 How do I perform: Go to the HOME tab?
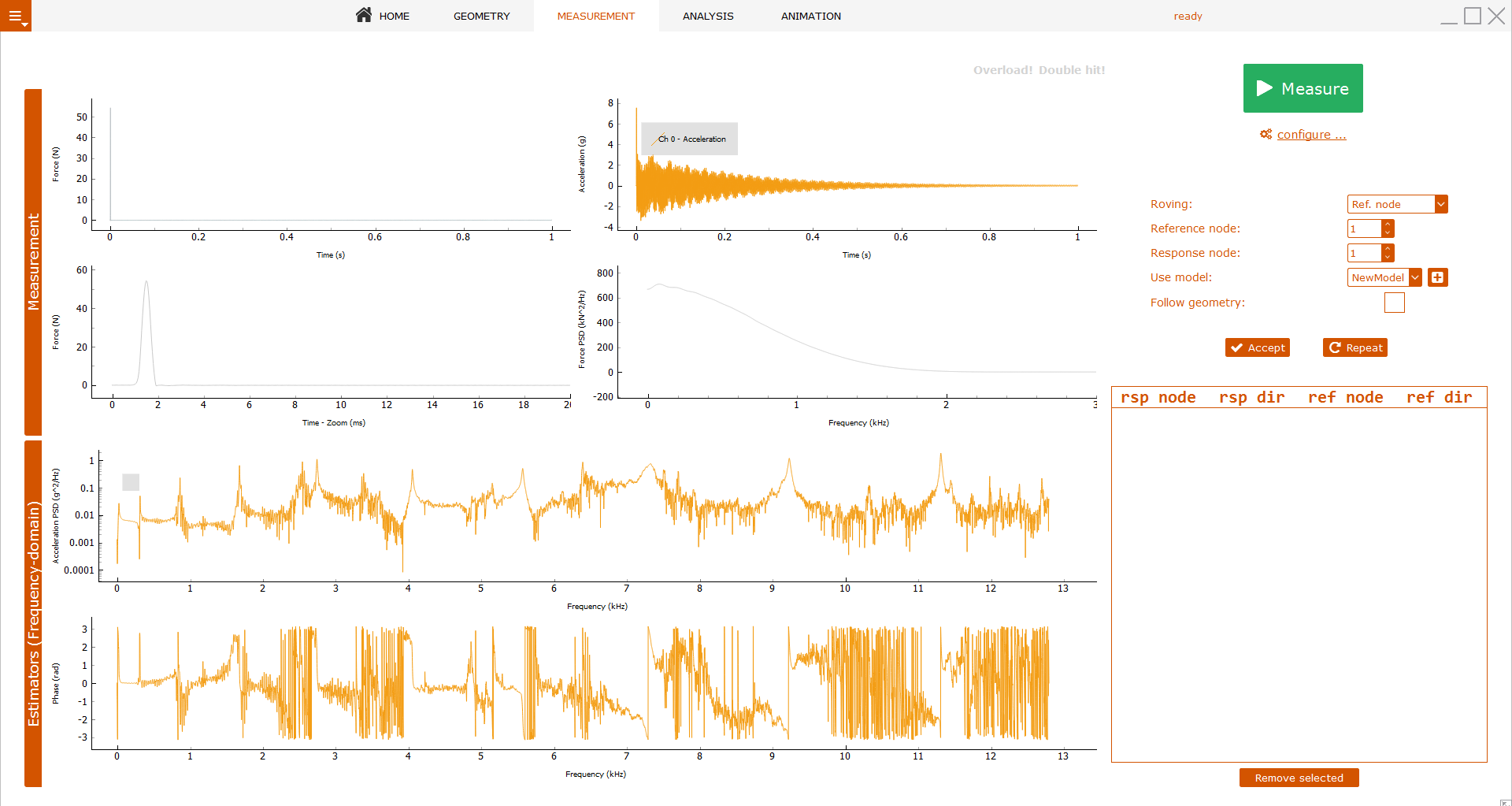click(x=383, y=16)
